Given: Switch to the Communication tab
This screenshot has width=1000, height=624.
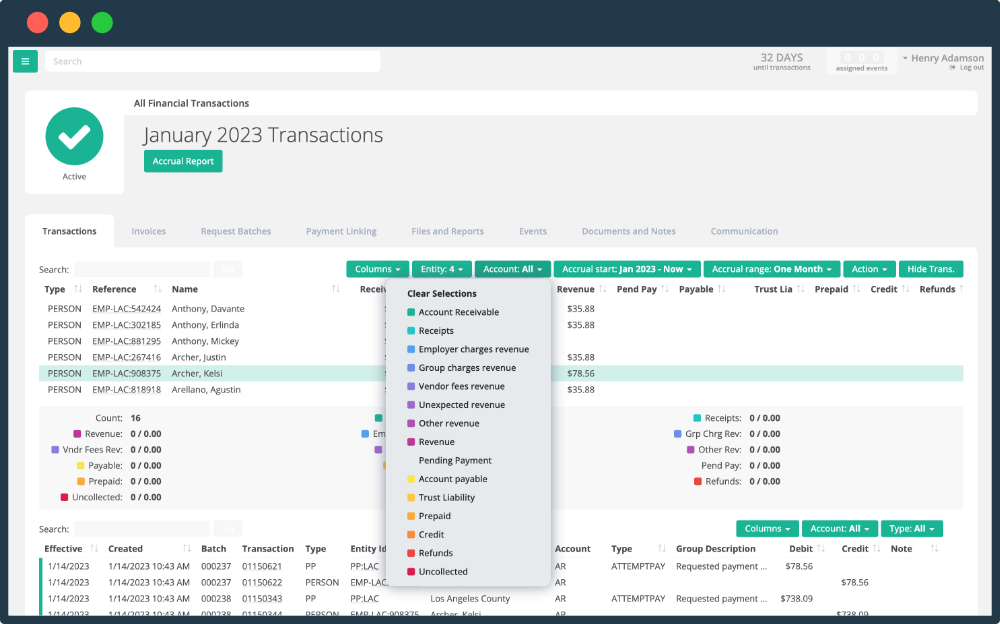Looking at the screenshot, I should click(x=744, y=231).
